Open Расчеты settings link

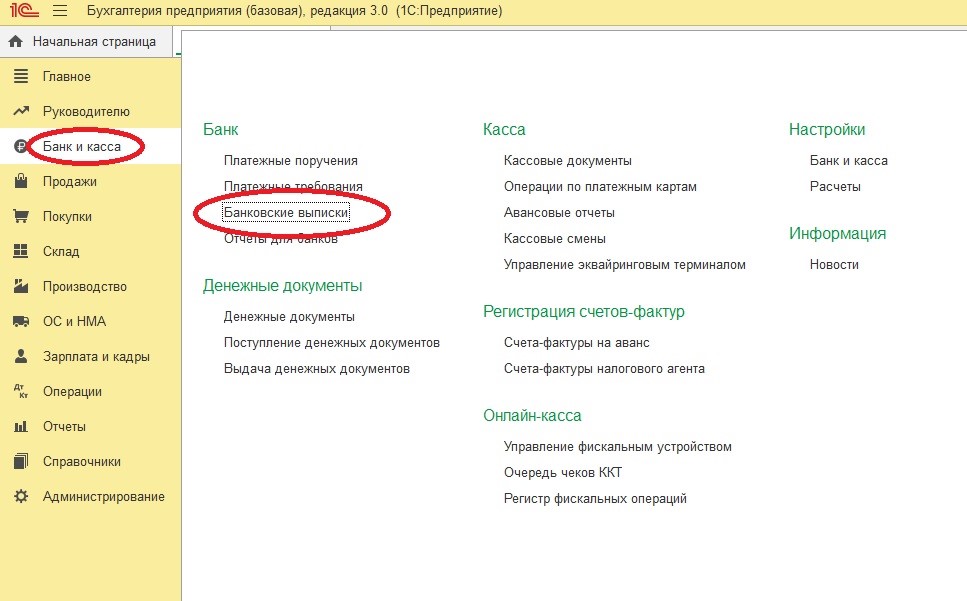tap(835, 187)
